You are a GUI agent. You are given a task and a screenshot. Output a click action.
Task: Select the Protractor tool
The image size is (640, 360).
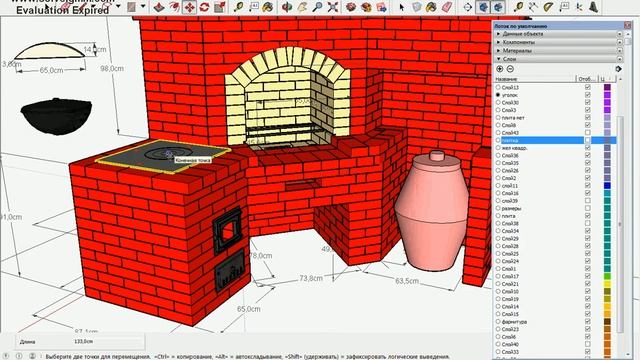click(548, 7)
